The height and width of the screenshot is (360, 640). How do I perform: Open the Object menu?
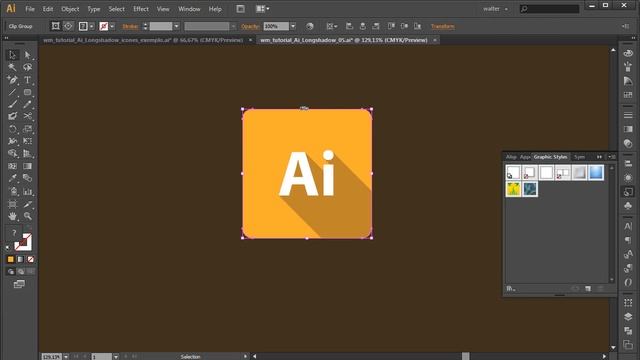click(x=70, y=9)
